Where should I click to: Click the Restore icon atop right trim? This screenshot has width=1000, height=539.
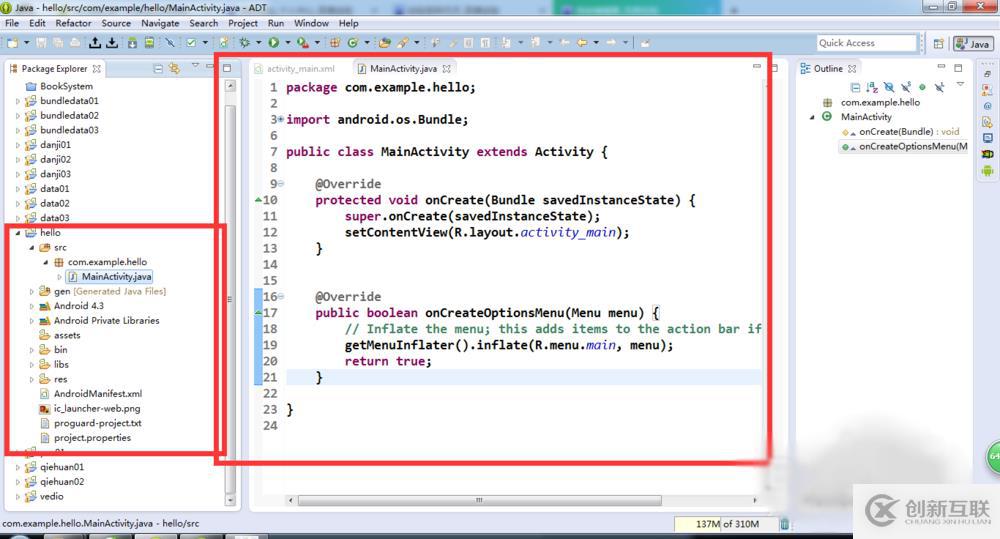click(x=987, y=74)
